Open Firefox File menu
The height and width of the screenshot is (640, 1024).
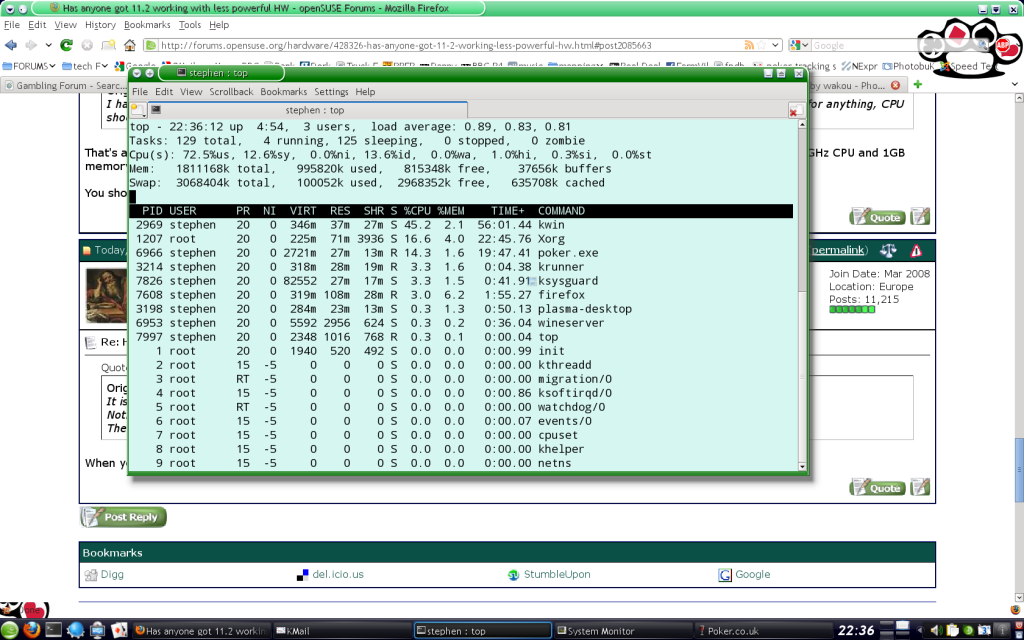coord(12,25)
